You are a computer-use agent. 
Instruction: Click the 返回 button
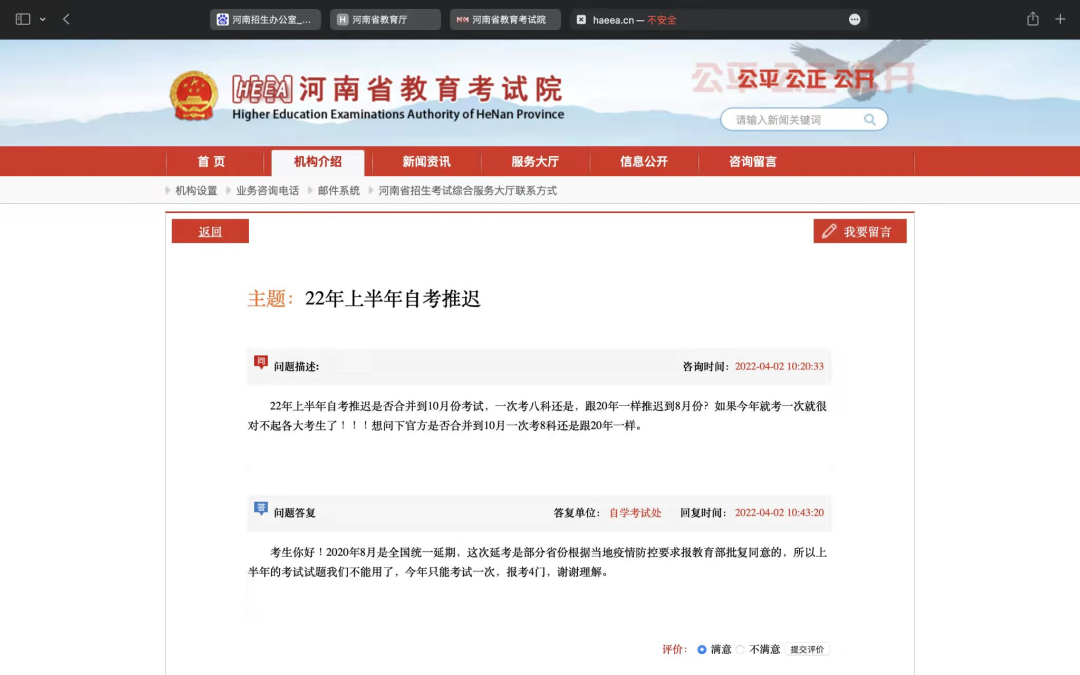click(x=210, y=232)
